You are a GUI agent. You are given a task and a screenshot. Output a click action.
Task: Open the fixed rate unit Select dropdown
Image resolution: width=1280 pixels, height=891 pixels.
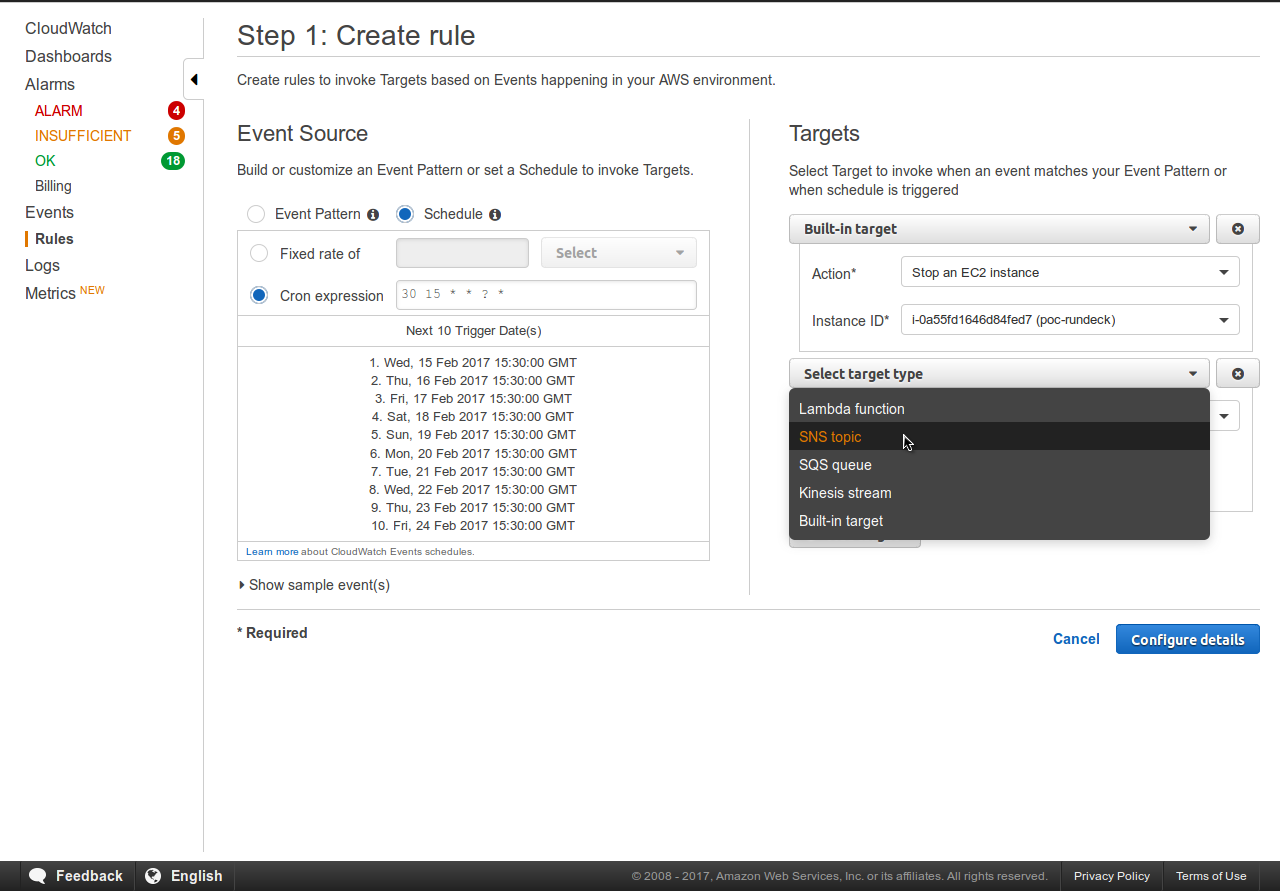pyautogui.click(x=619, y=253)
